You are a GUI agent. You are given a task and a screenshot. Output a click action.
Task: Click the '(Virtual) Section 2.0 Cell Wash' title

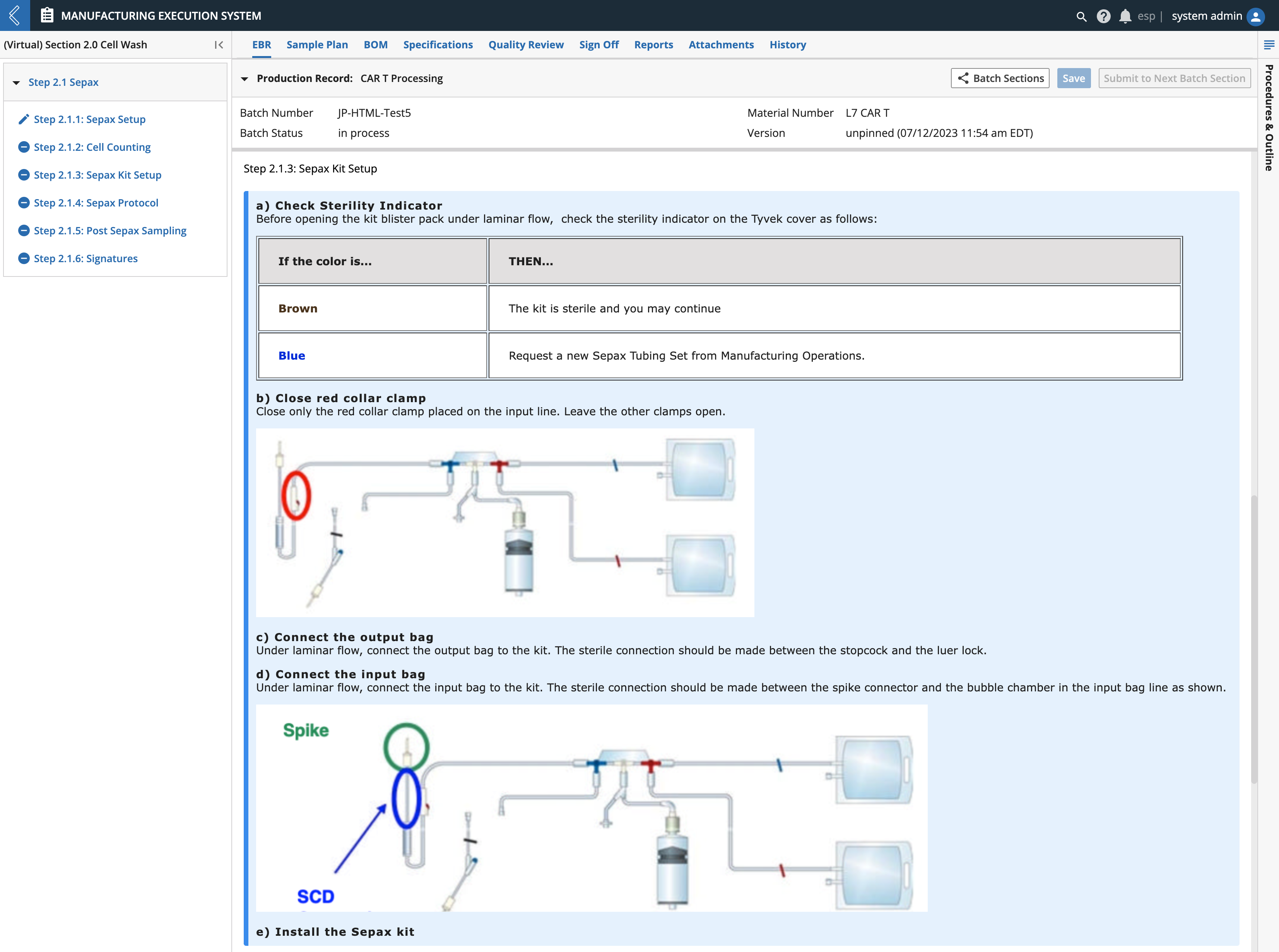[x=75, y=45]
